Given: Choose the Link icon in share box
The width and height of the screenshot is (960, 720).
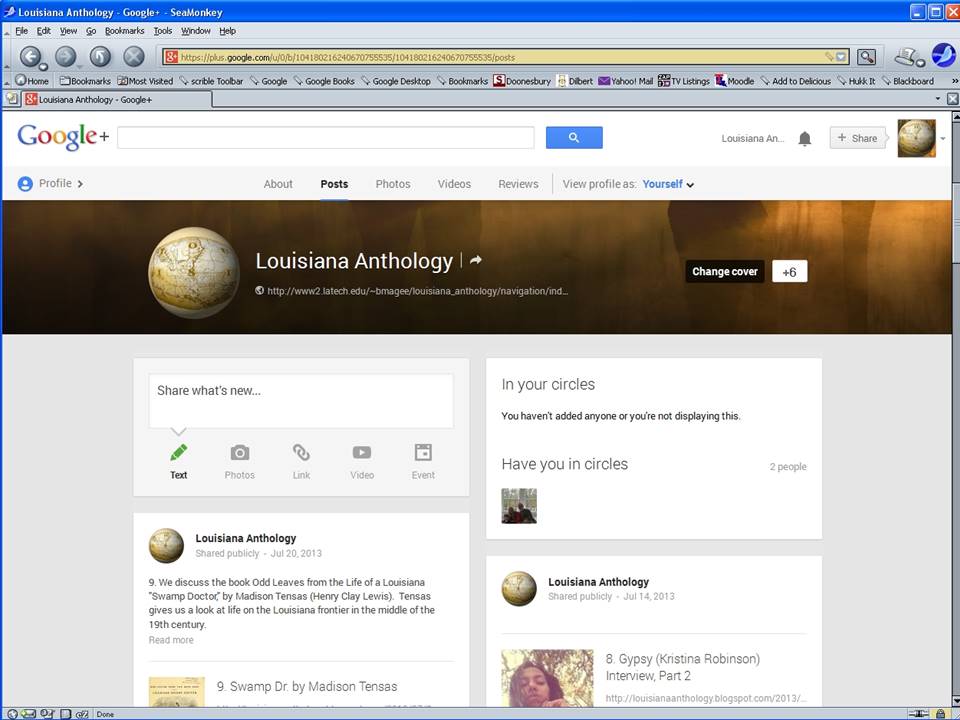Looking at the screenshot, I should pos(301,453).
